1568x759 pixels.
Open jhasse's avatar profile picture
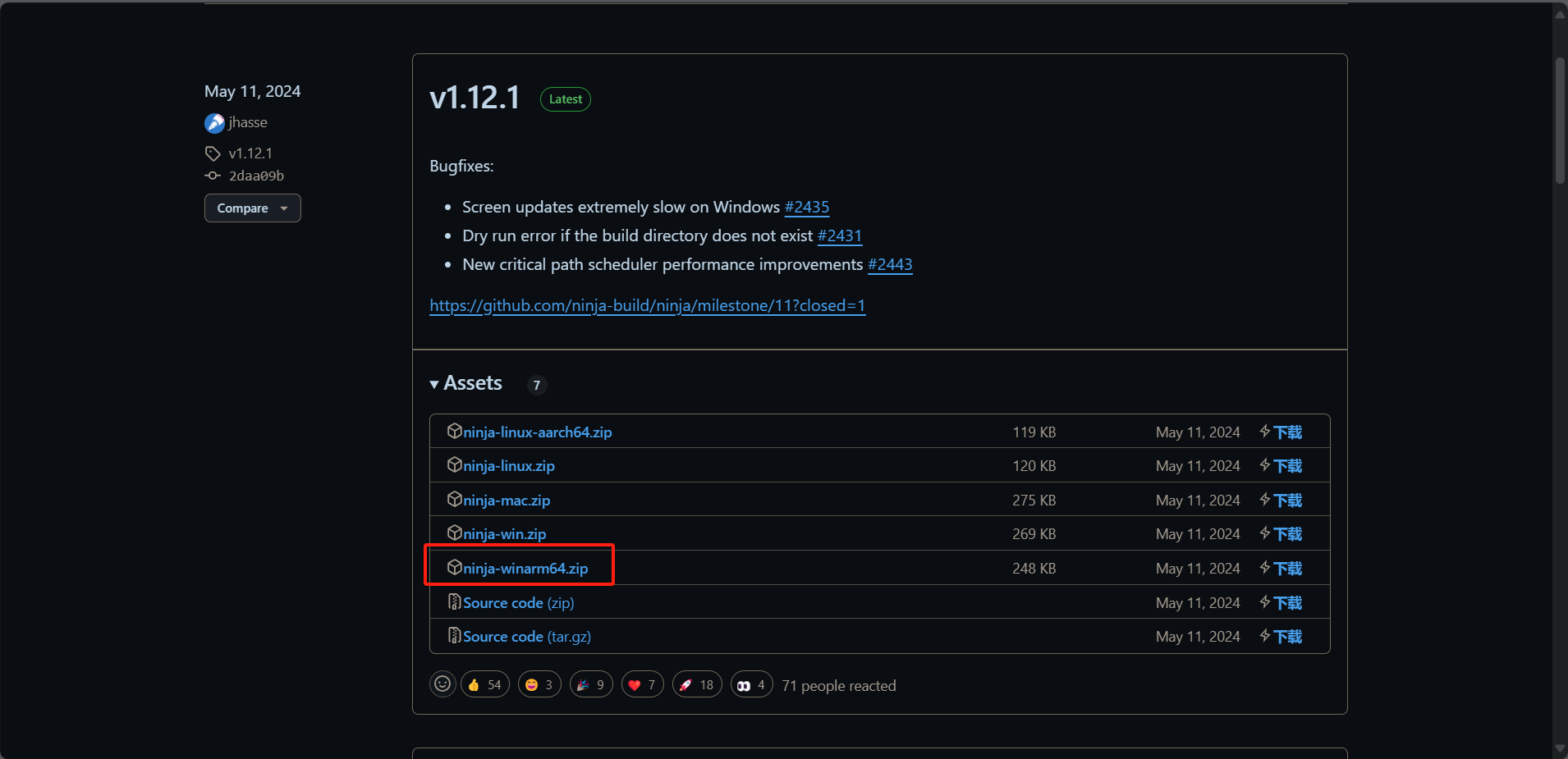point(214,123)
